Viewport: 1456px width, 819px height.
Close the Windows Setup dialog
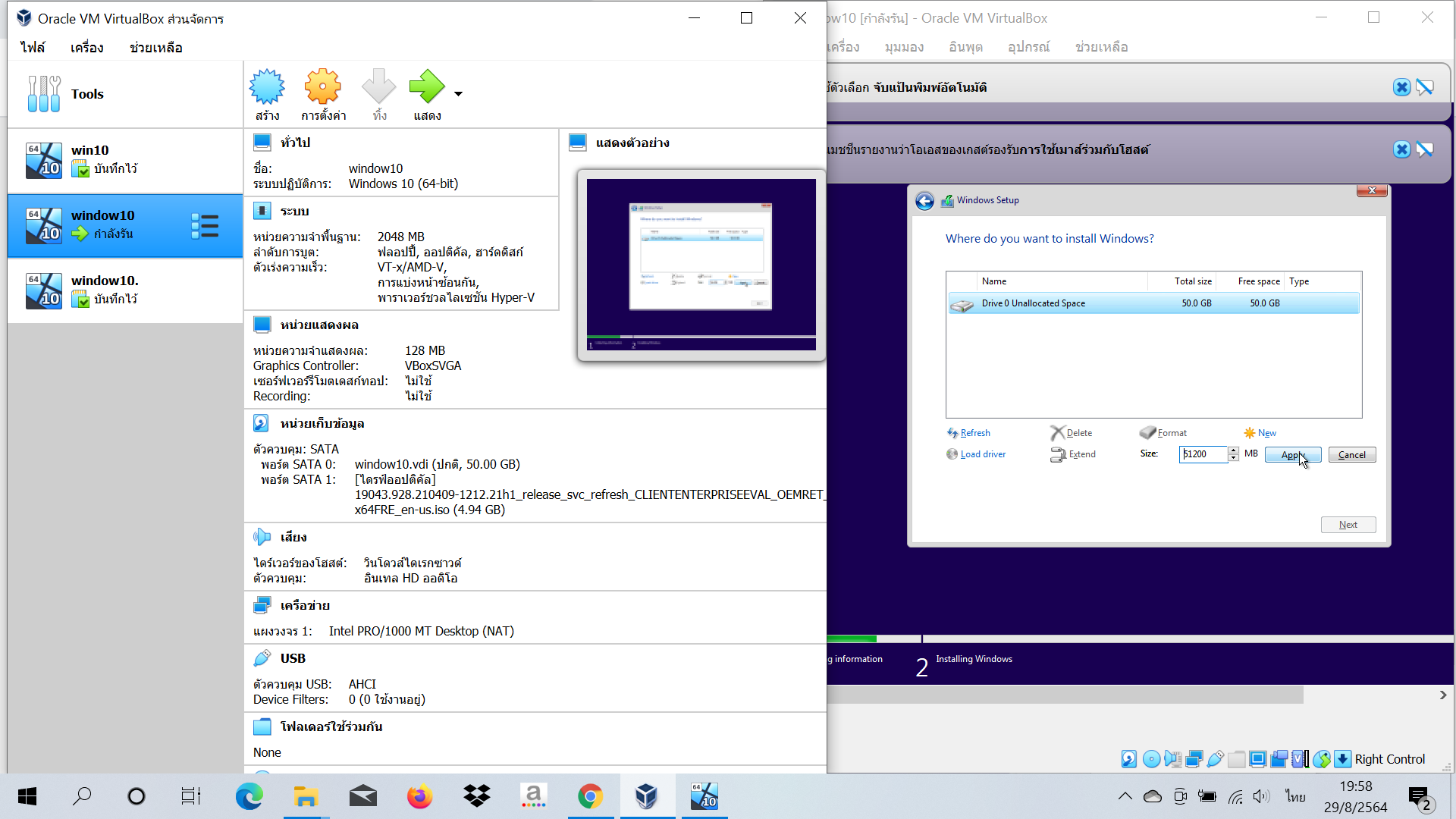click(x=1372, y=190)
